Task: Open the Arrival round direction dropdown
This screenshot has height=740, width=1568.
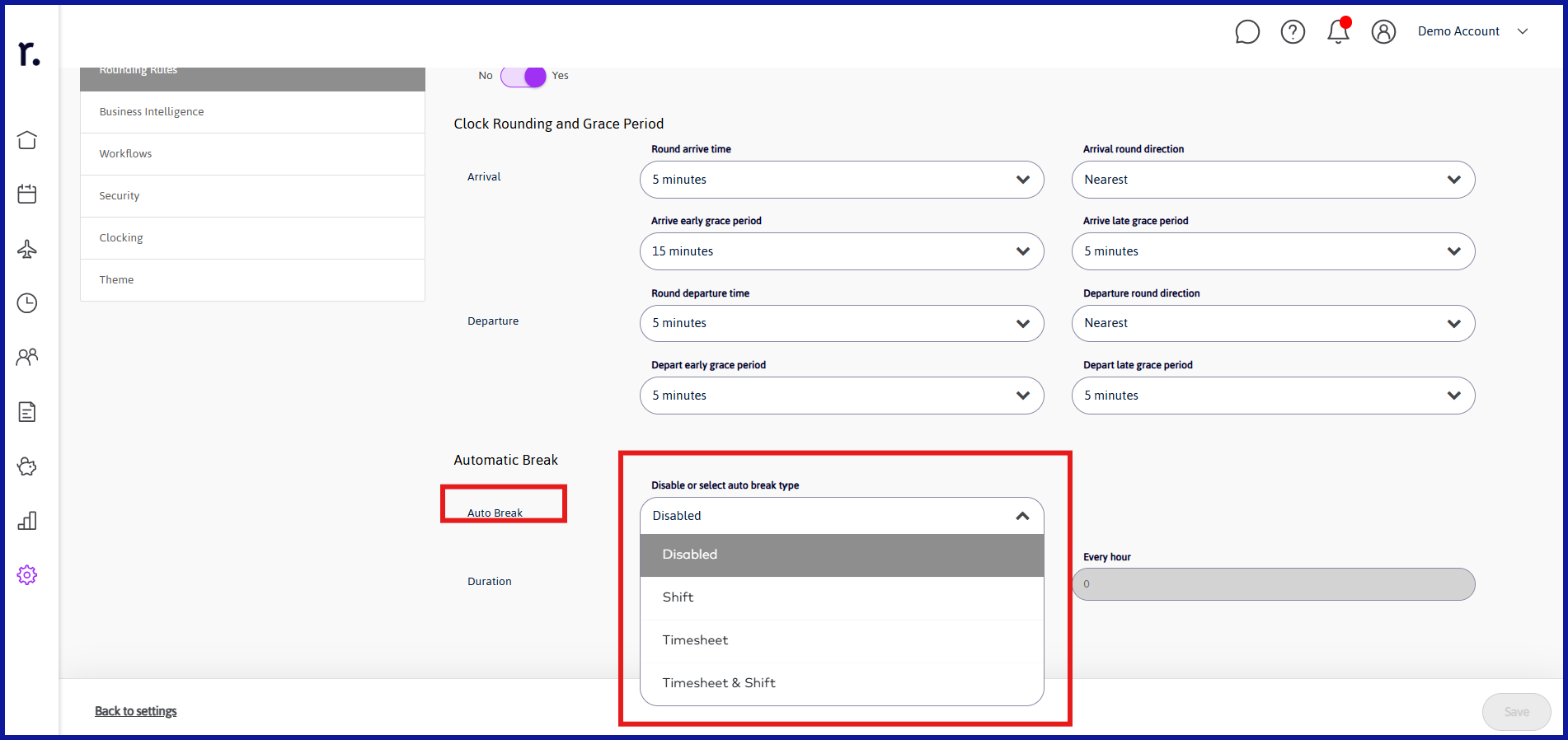Action: coord(1273,180)
